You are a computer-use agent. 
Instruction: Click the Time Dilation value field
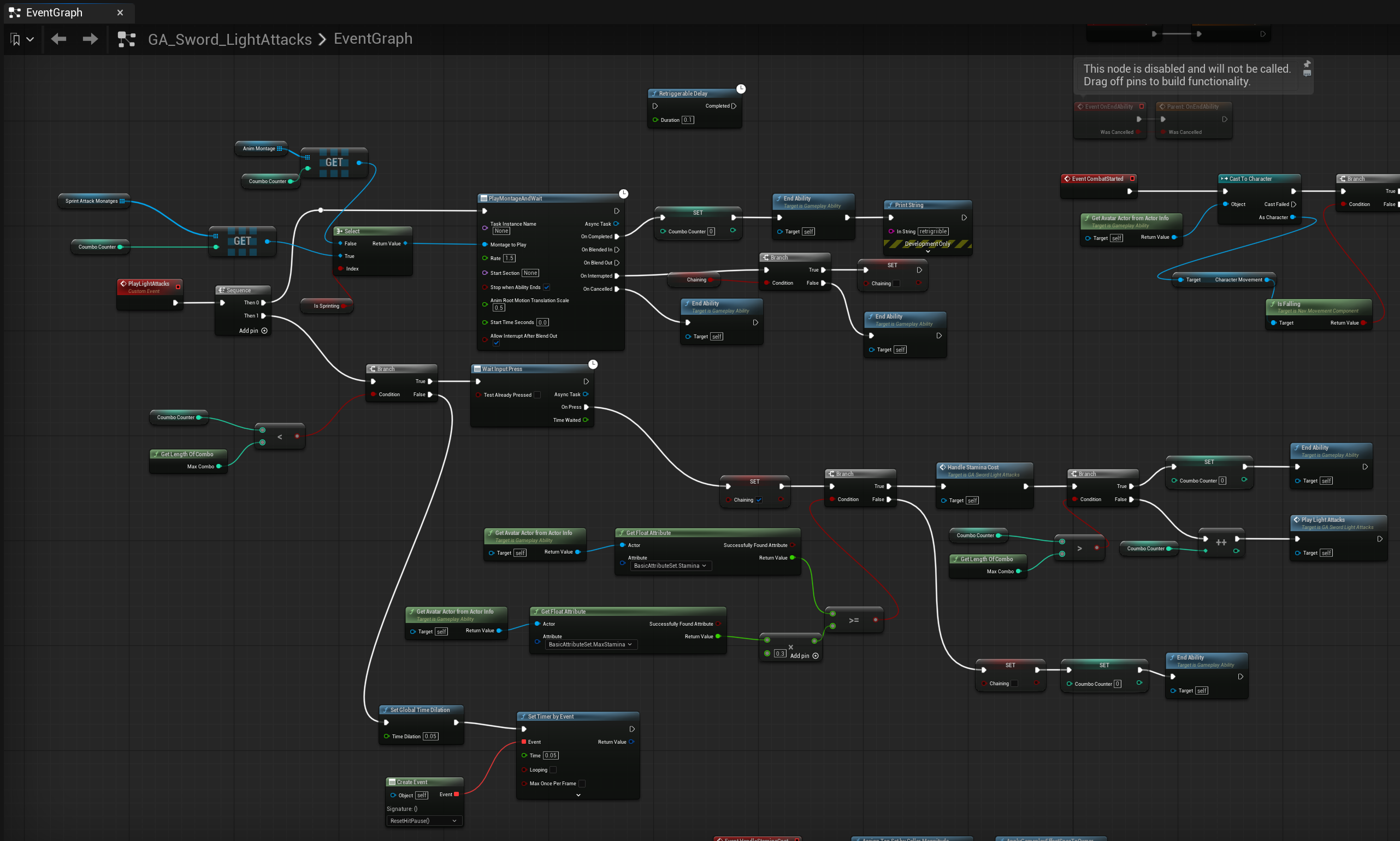(430, 736)
